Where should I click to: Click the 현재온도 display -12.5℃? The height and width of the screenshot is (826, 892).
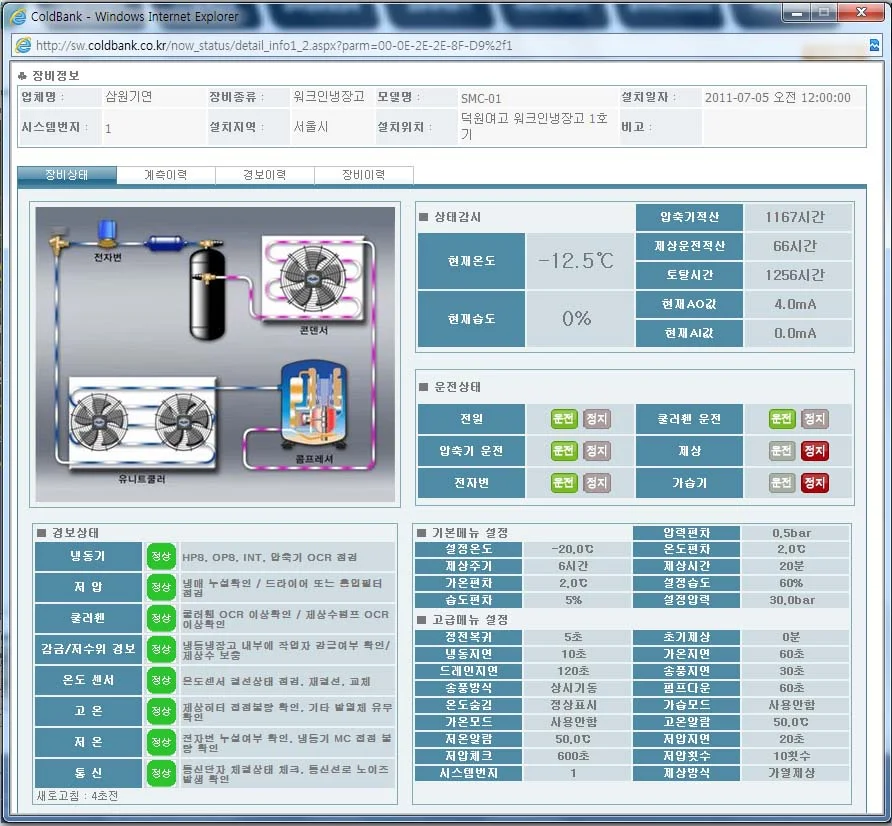point(577,261)
